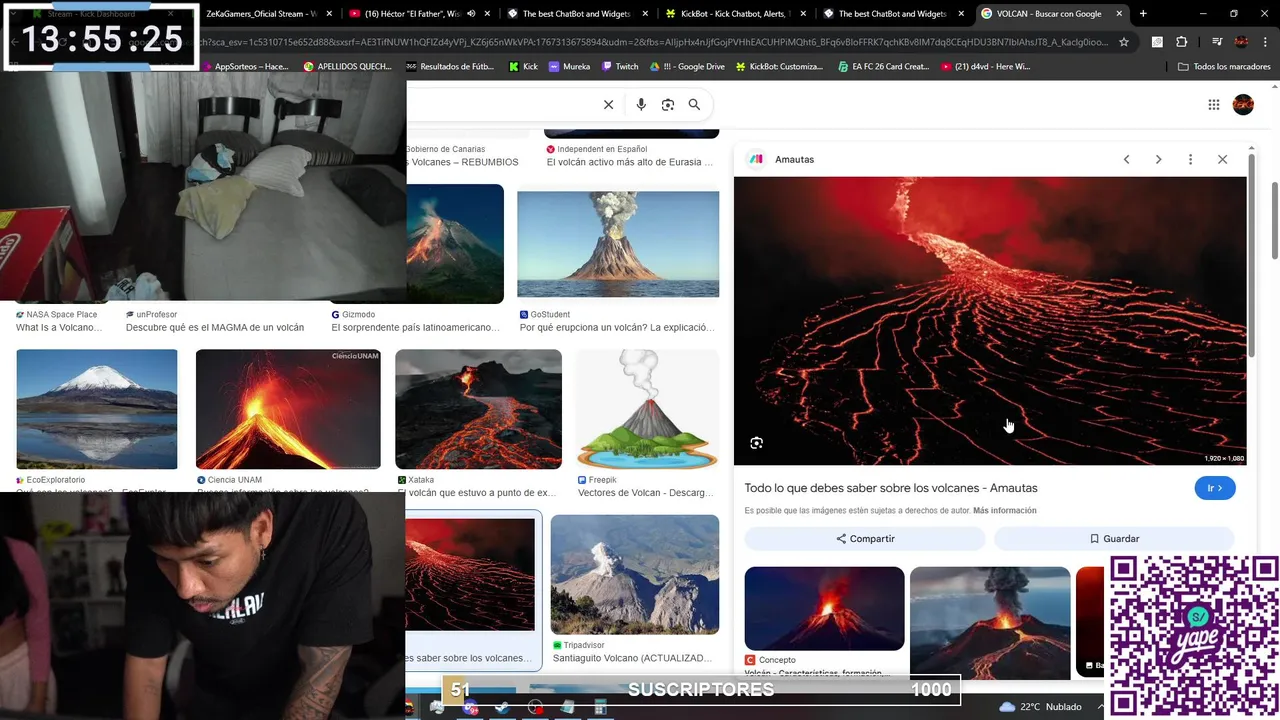Open the Google Drive bookmark
Viewport: 1280px width, 720px height.
pos(687,66)
